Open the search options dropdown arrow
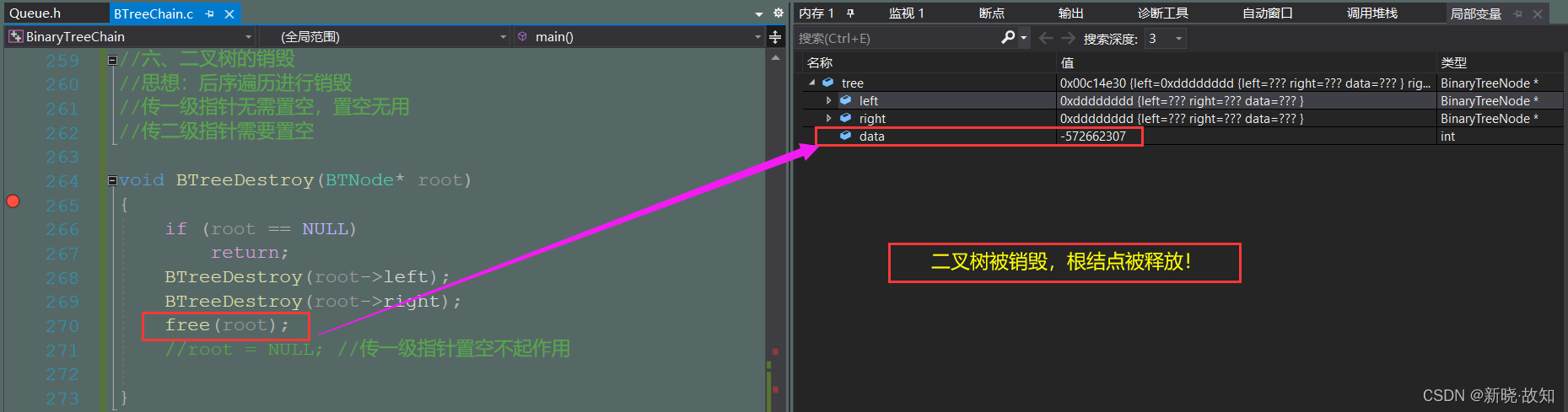1568x412 pixels. (1024, 38)
